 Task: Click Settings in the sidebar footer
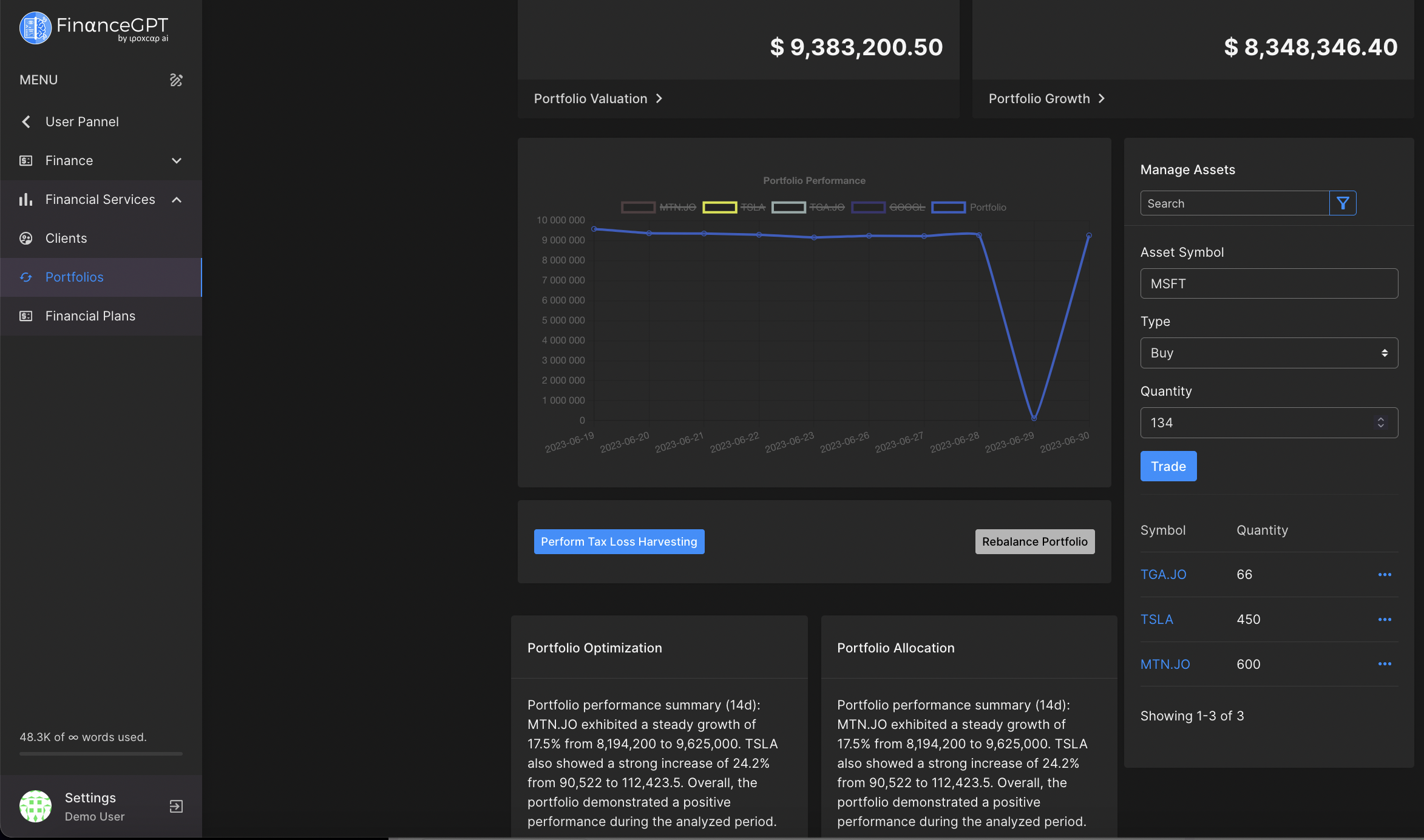pos(90,798)
